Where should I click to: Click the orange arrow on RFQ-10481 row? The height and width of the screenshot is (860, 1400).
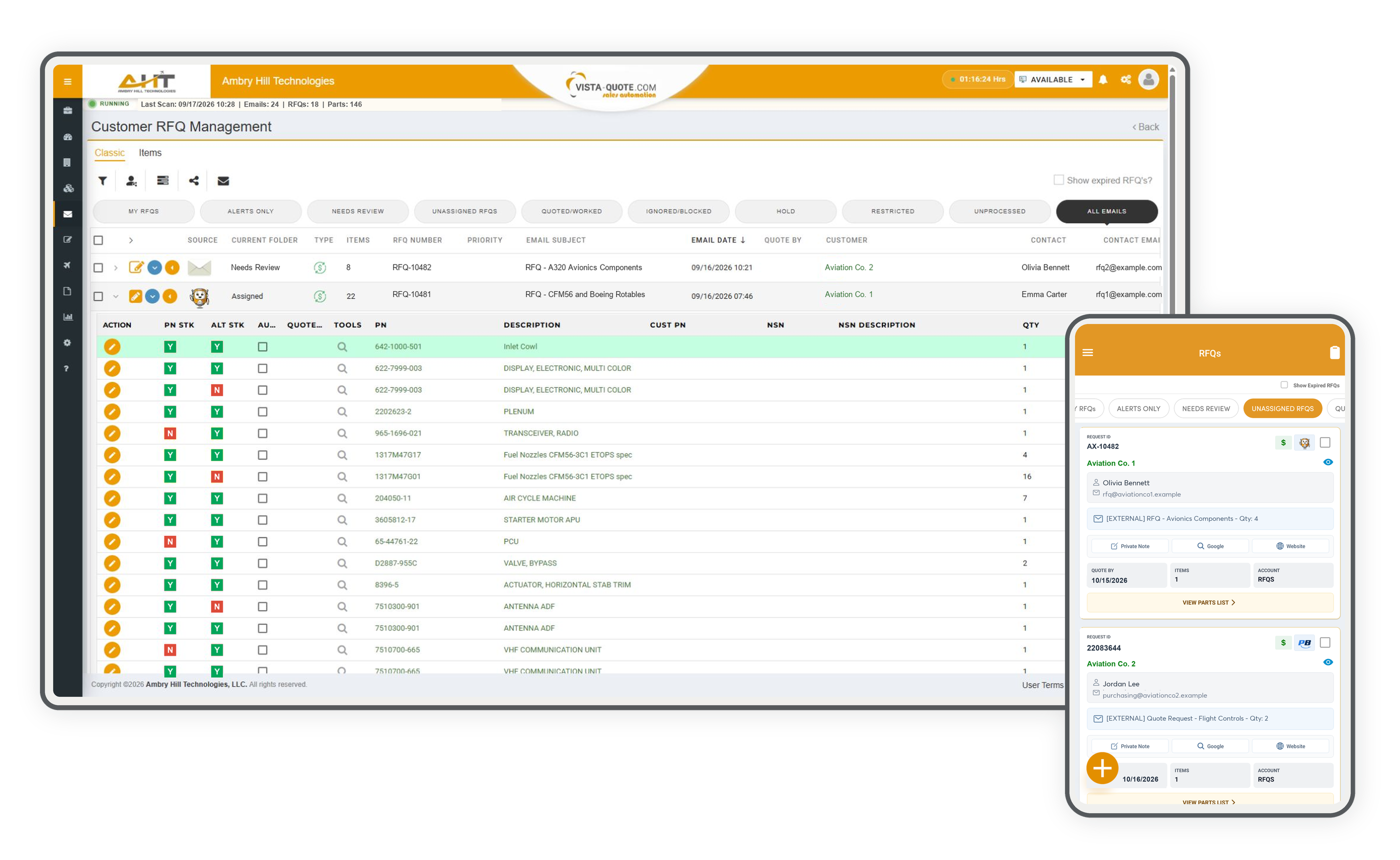(170, 296)
